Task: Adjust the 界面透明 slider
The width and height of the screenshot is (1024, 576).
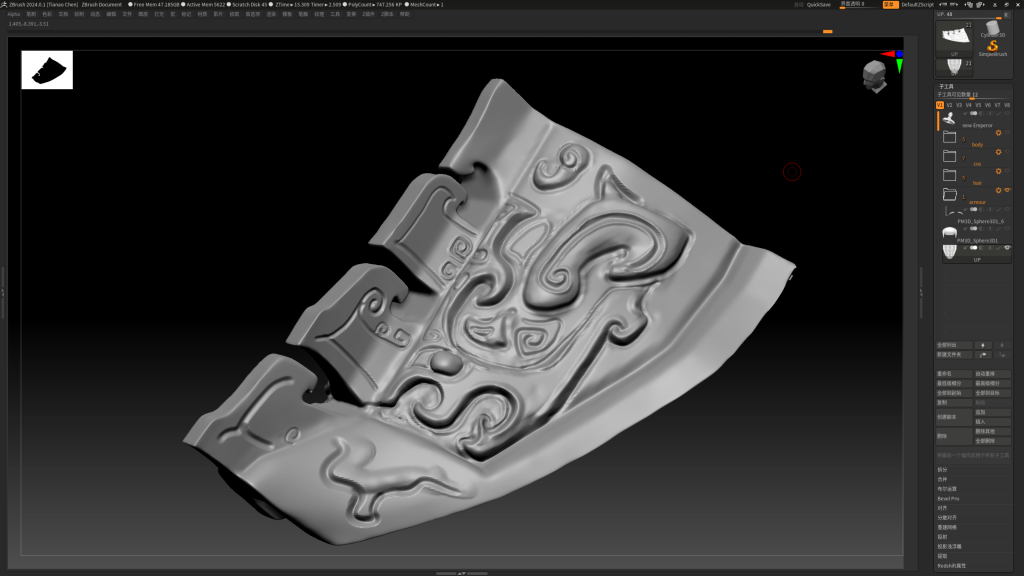Action: tap(858, 5)
